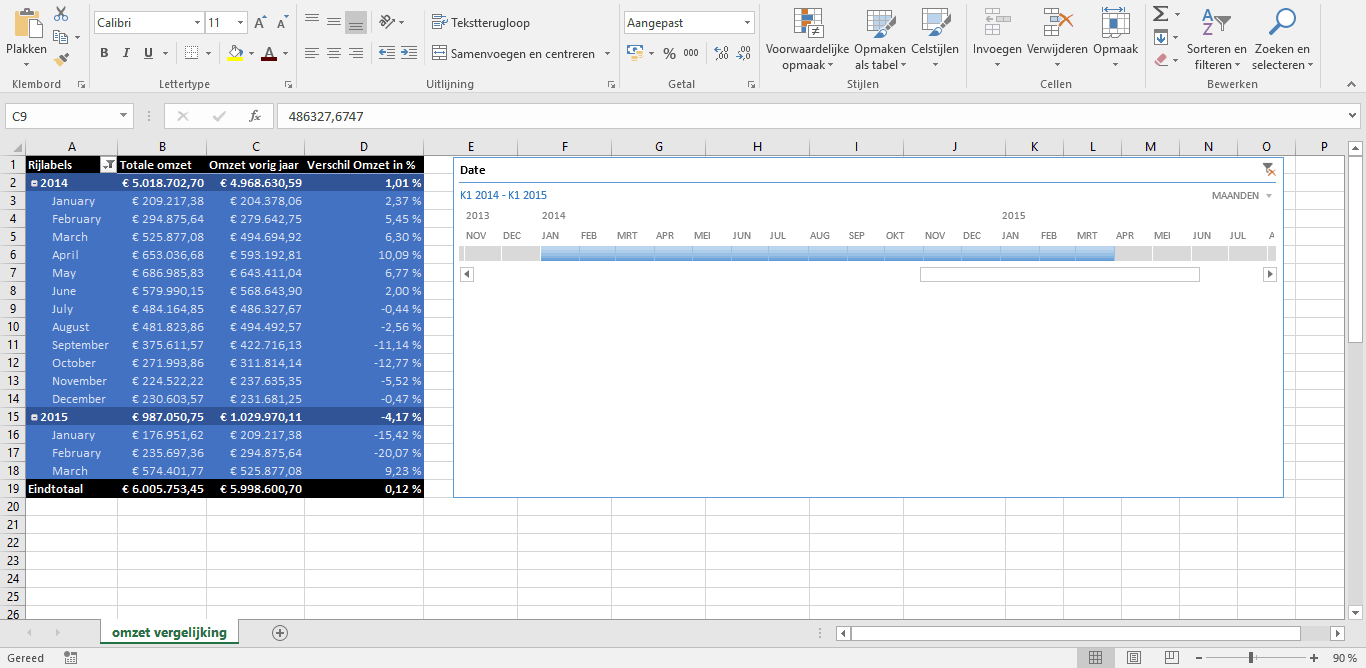This screenshot has height=668, width=1366.
Task: Click the zoom slider handle
Action: point(1251,658)
